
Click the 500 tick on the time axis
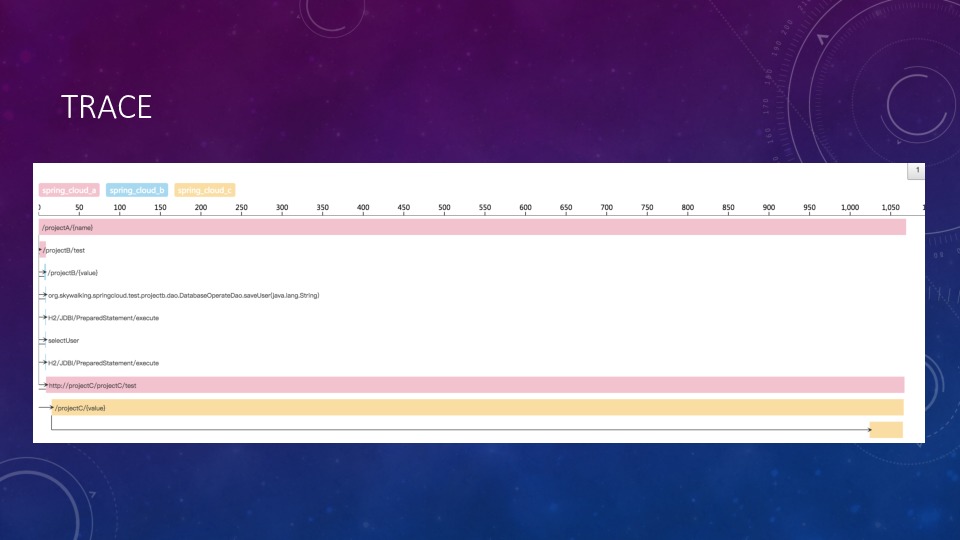[444, 208]
